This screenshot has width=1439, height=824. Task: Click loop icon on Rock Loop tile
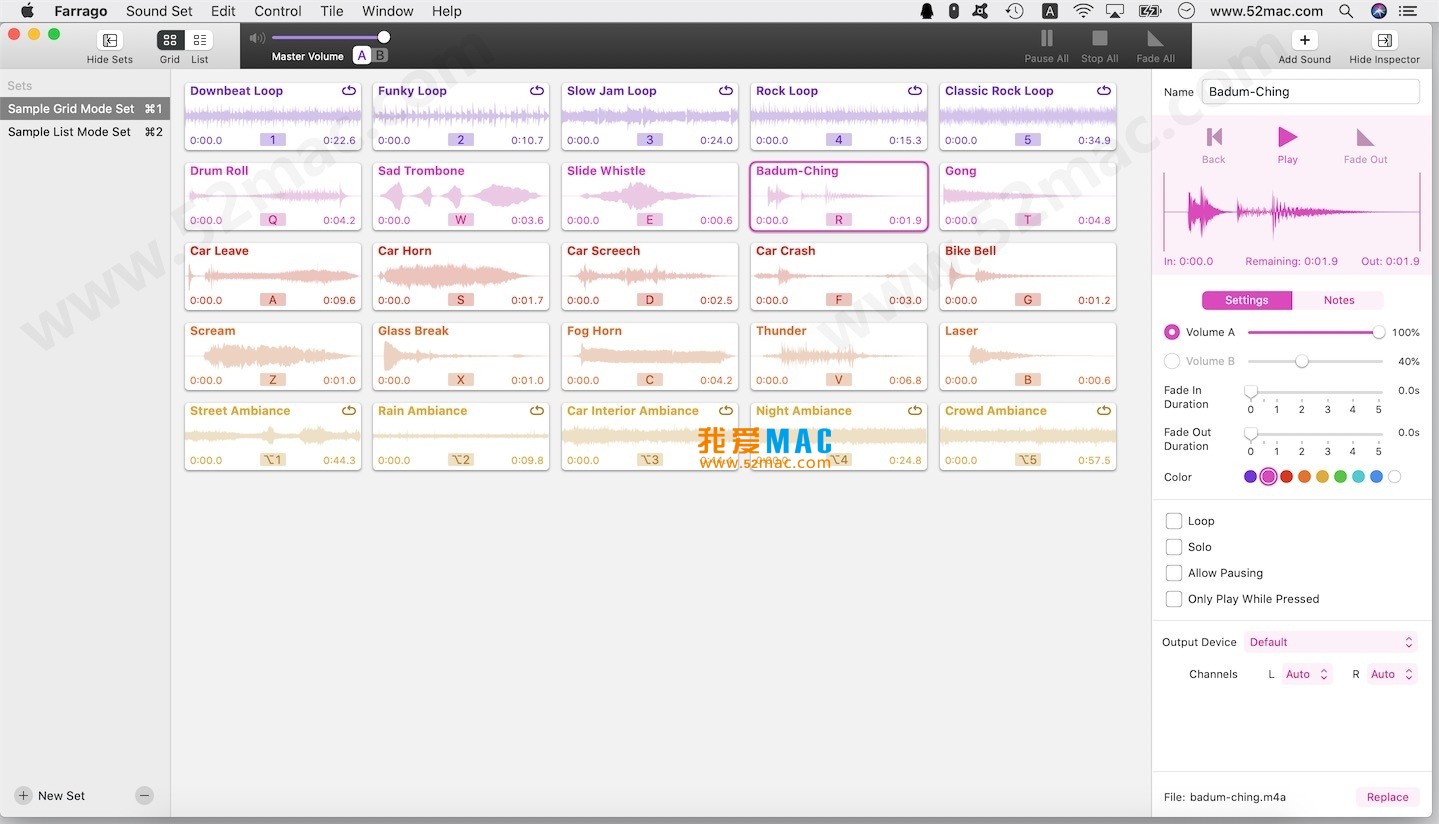click(x=915, y=90)
